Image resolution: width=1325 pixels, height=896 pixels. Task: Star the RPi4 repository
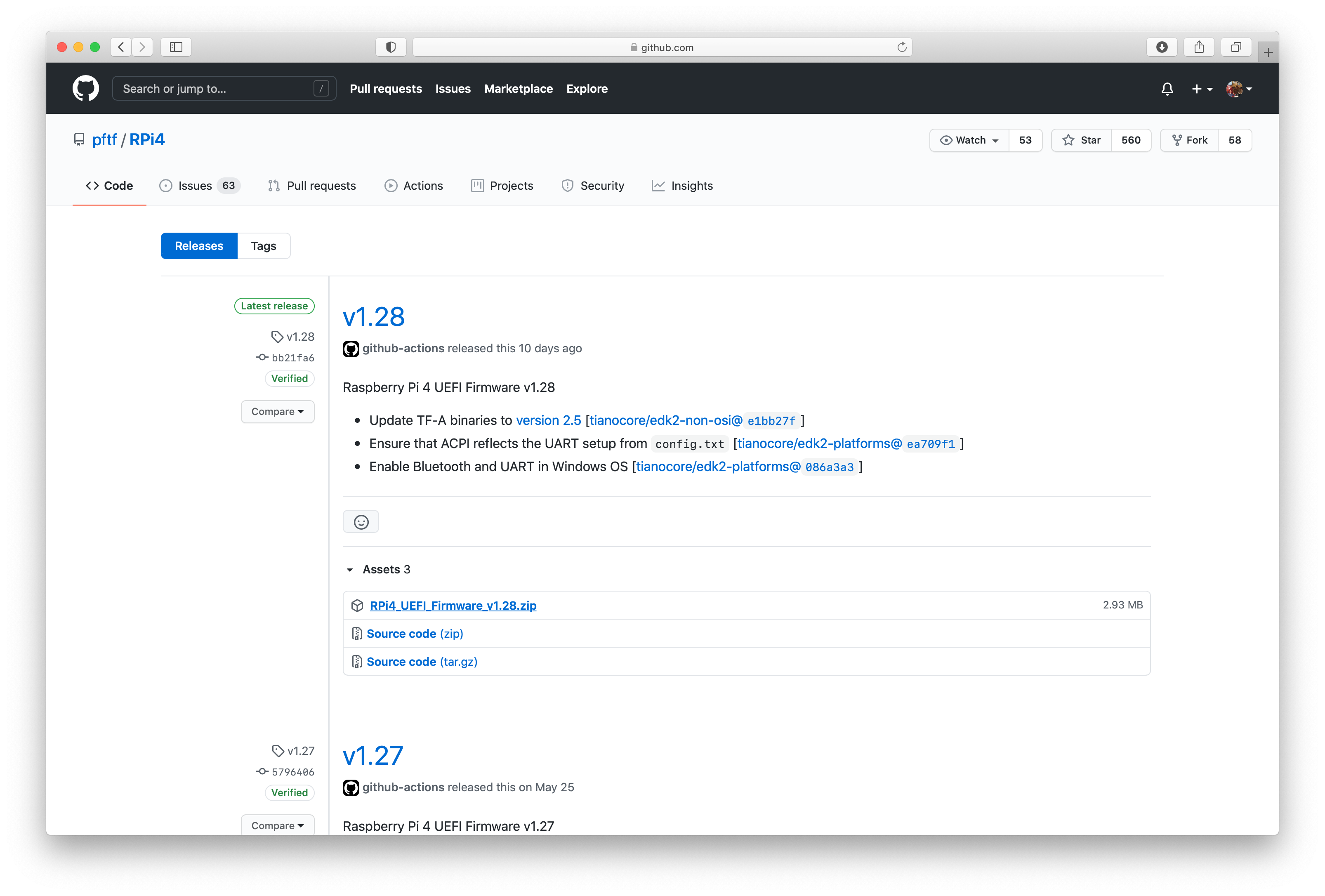point(1082,140)
